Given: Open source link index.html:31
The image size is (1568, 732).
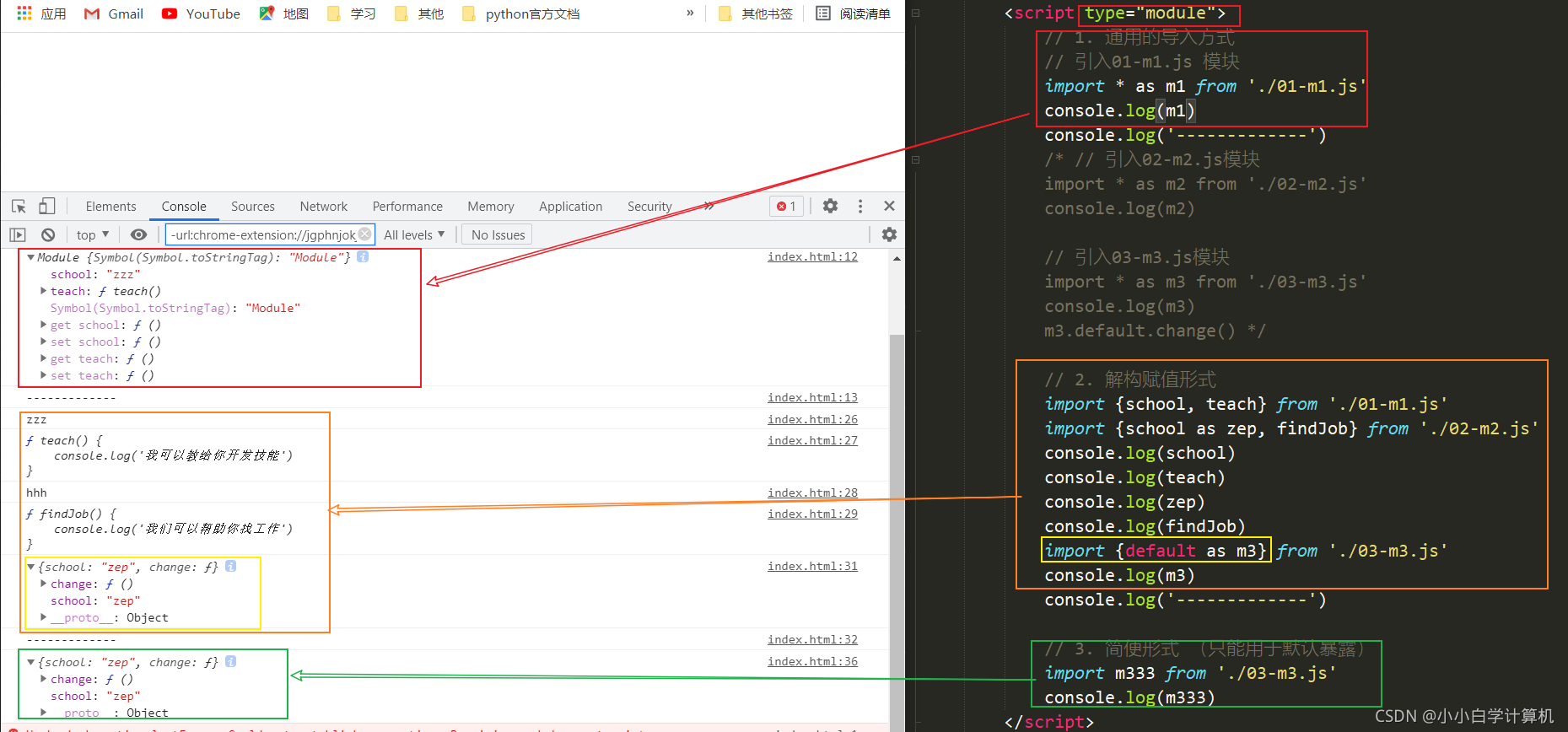Looking at the screenshot, I should click(812, 566).
